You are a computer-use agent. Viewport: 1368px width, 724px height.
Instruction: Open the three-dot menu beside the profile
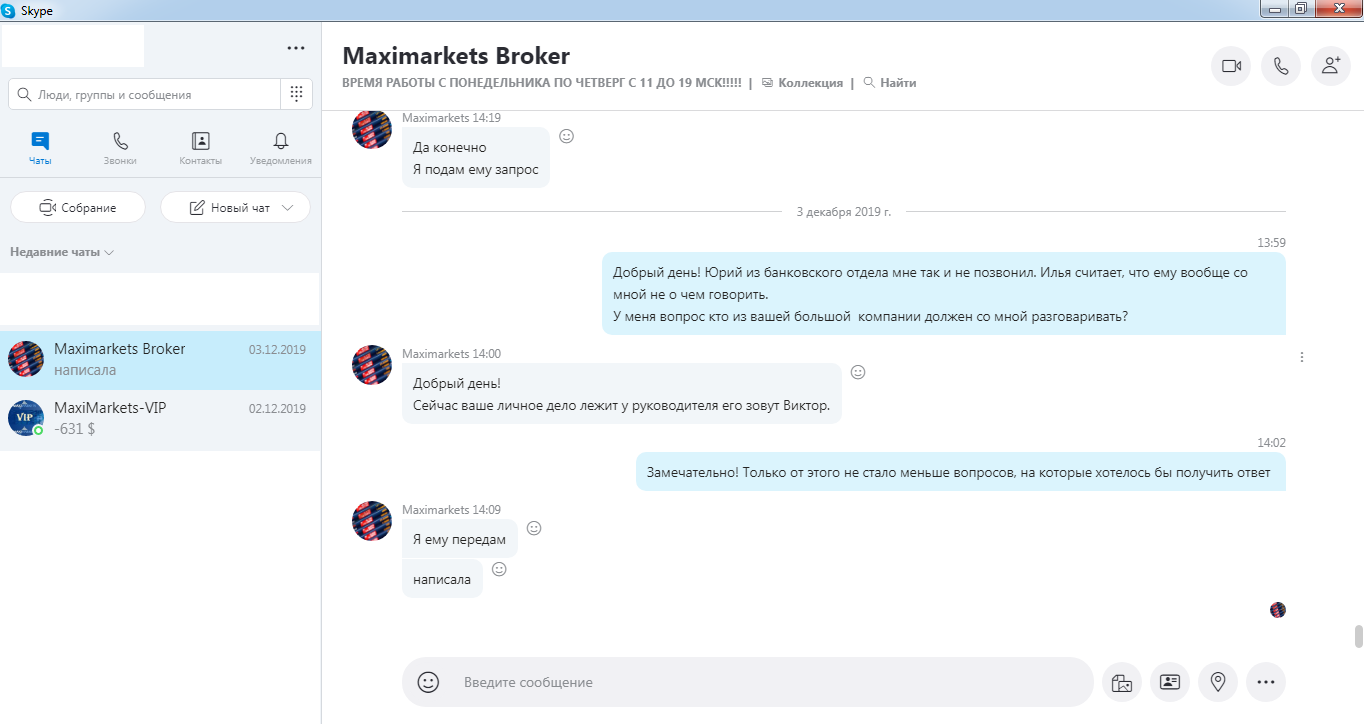pyautogui.click(x=296, y=48)
